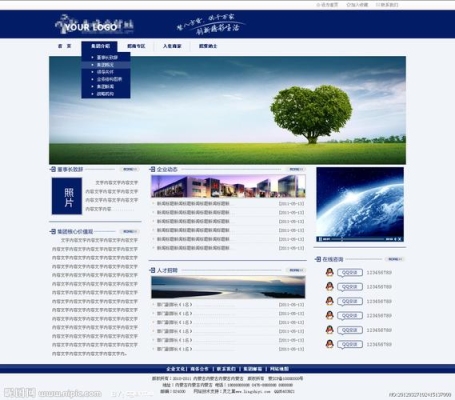Viewport: 455px width, 400px height.
Task: Click the 照片 chairman photo placeholder
Action: [67, 196]
